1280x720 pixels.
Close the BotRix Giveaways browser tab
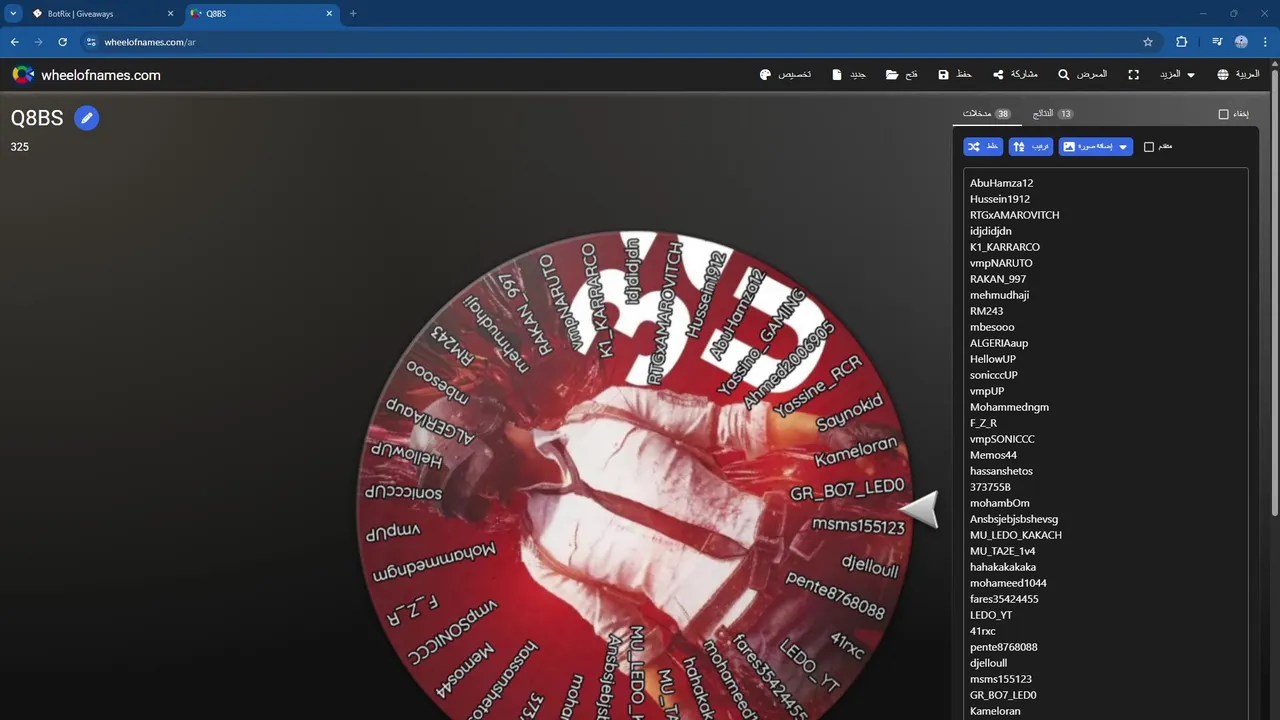point(169,14)
